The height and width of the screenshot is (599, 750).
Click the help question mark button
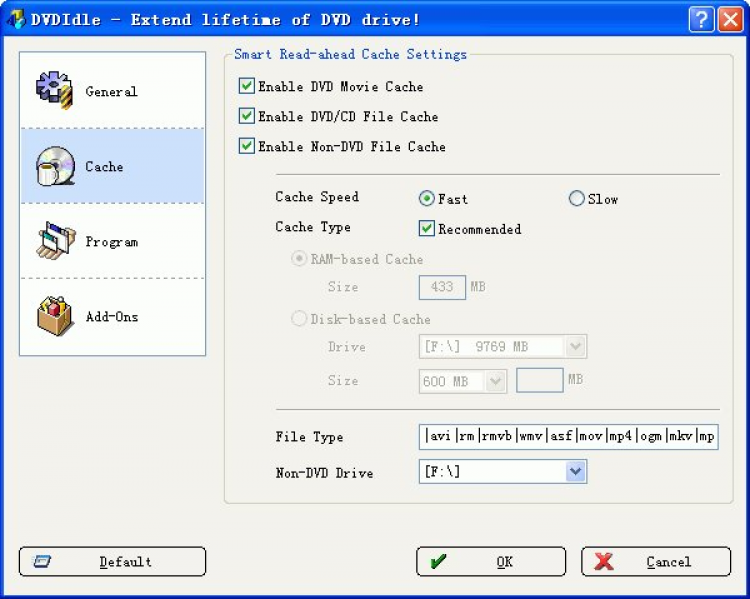(701, 20)
